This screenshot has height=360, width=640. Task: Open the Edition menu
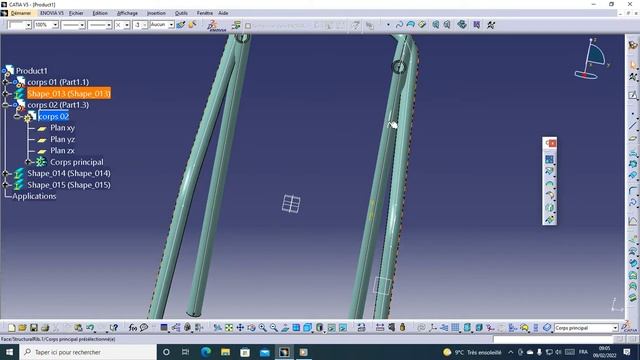click(x=100, y=13)
